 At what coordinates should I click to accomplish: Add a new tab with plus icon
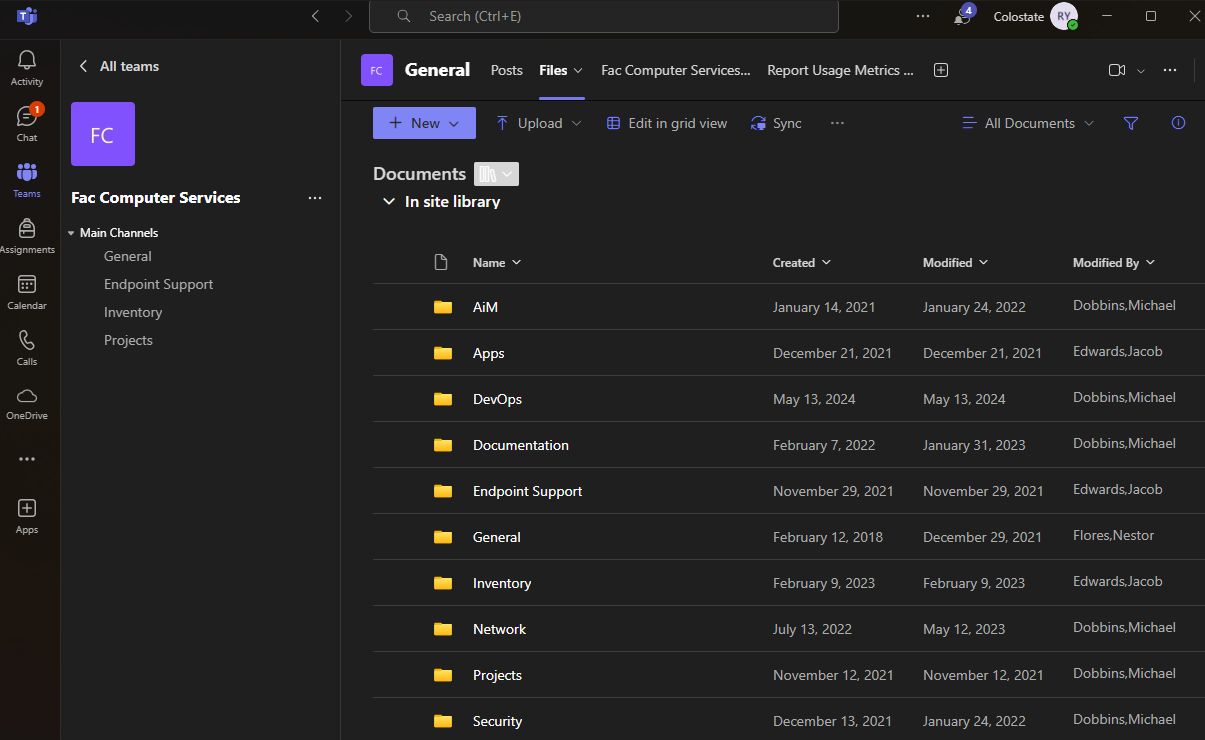click(940, 70)
